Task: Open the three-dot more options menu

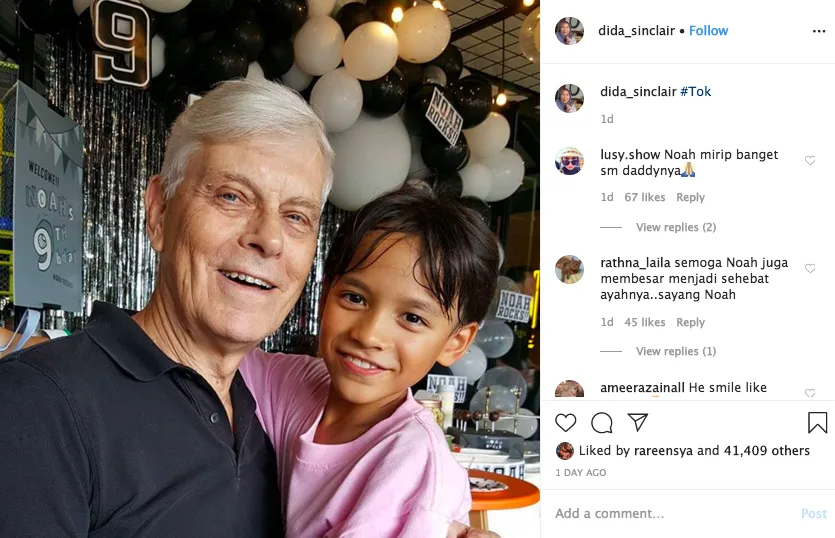Action: pyautogui.click(x=819, y=31)
